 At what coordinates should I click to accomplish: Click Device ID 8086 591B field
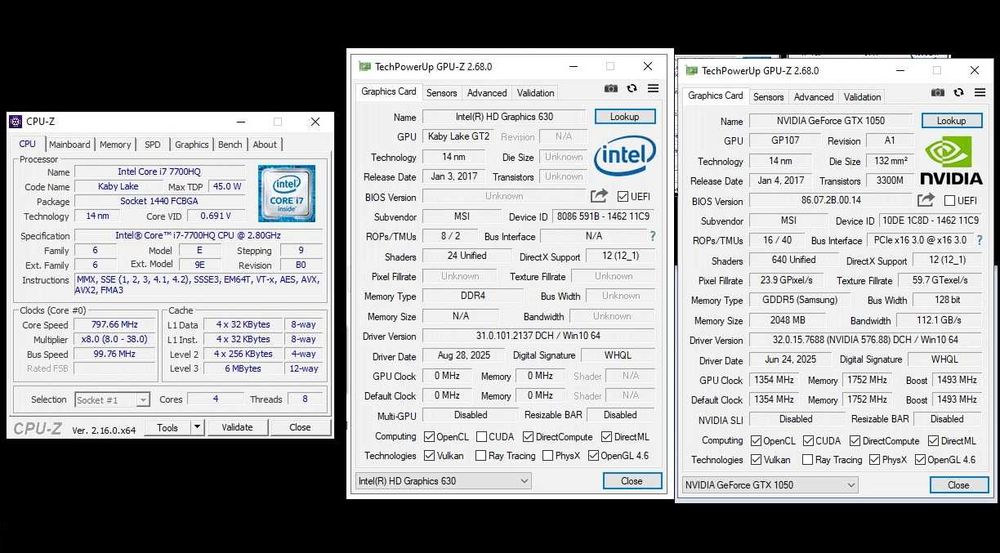pyautogui.click(x=603, y=216)
